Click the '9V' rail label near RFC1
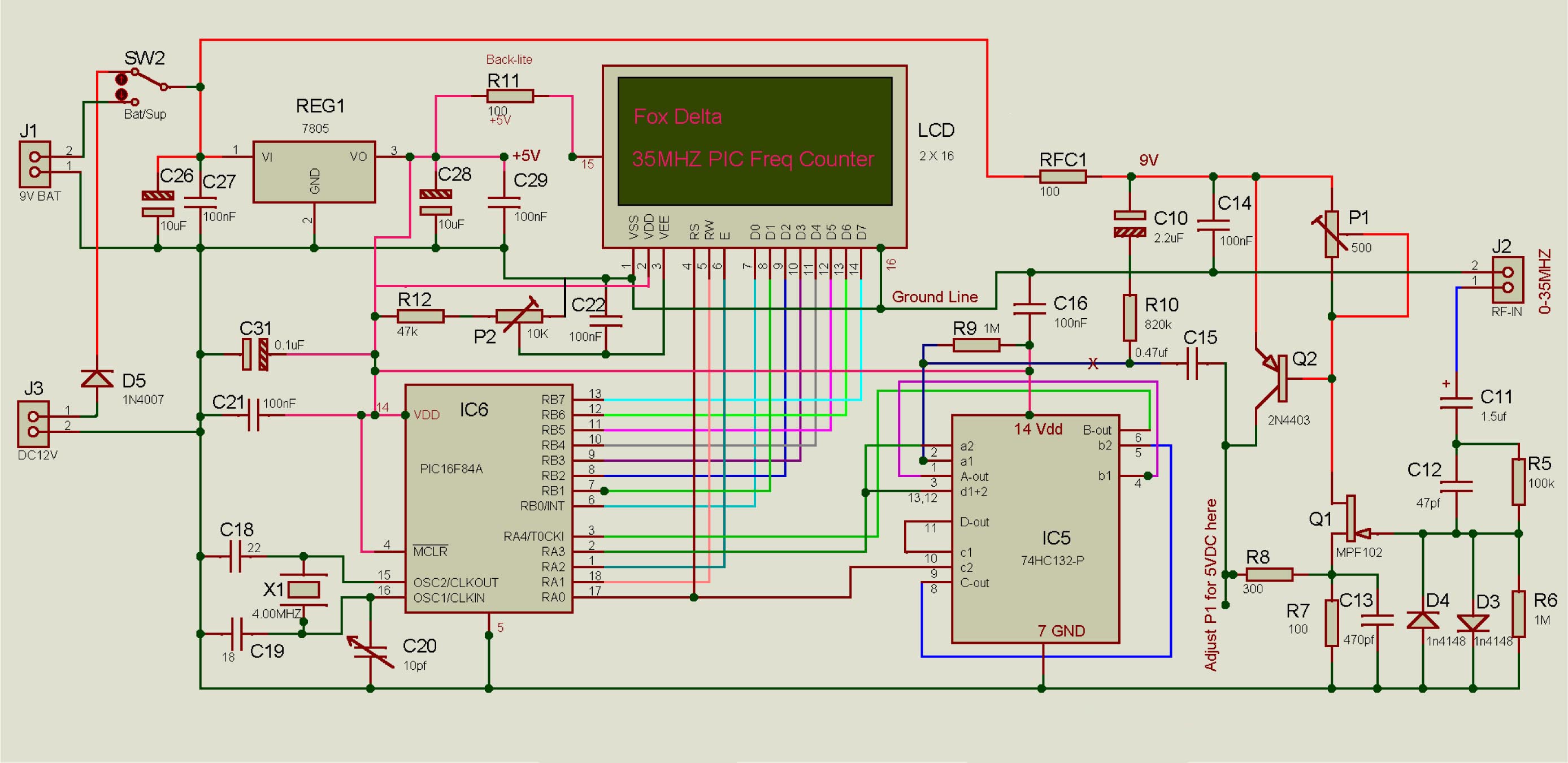 click(x=1149, y=160)
